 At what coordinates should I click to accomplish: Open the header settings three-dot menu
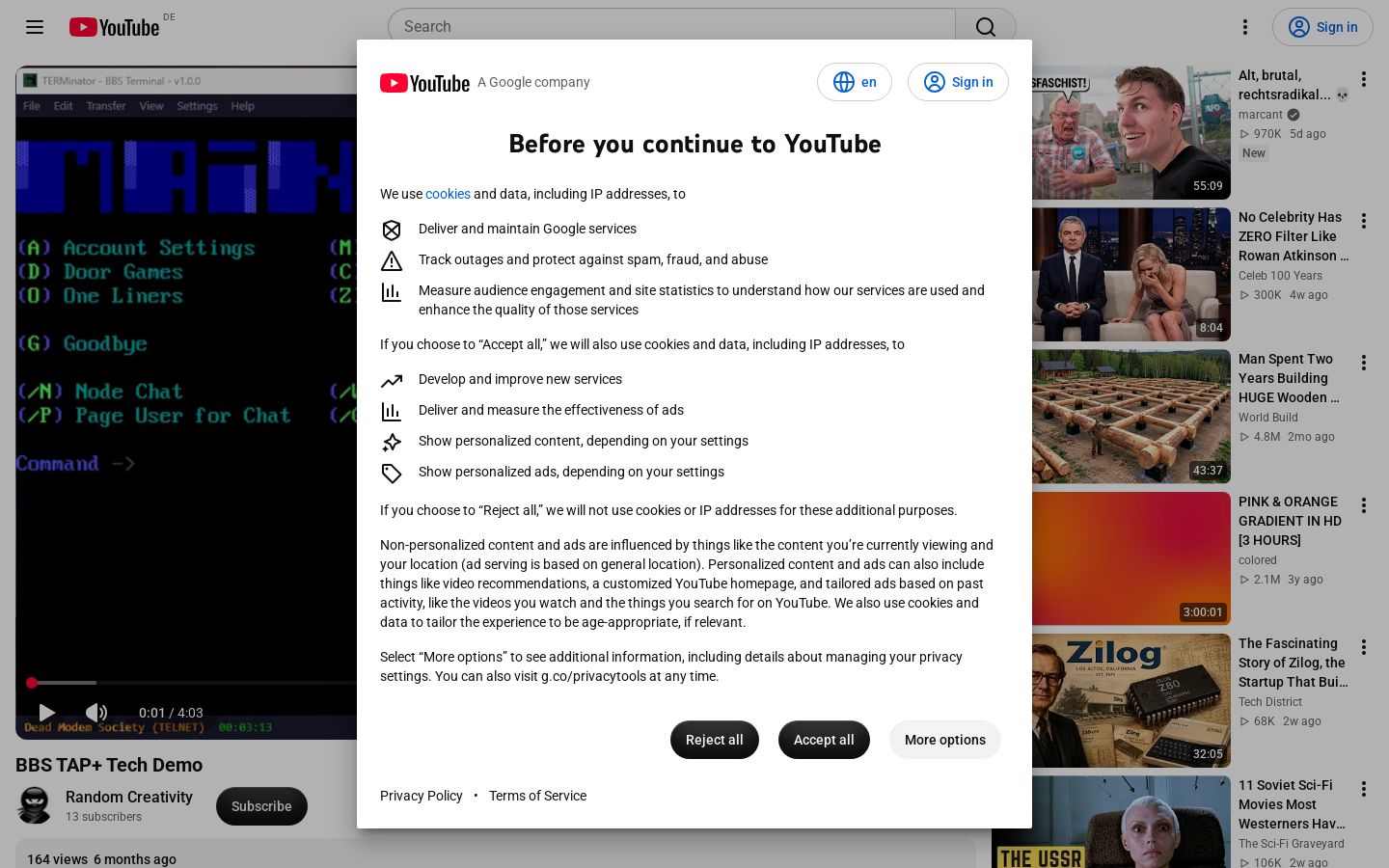(1245, 27)
